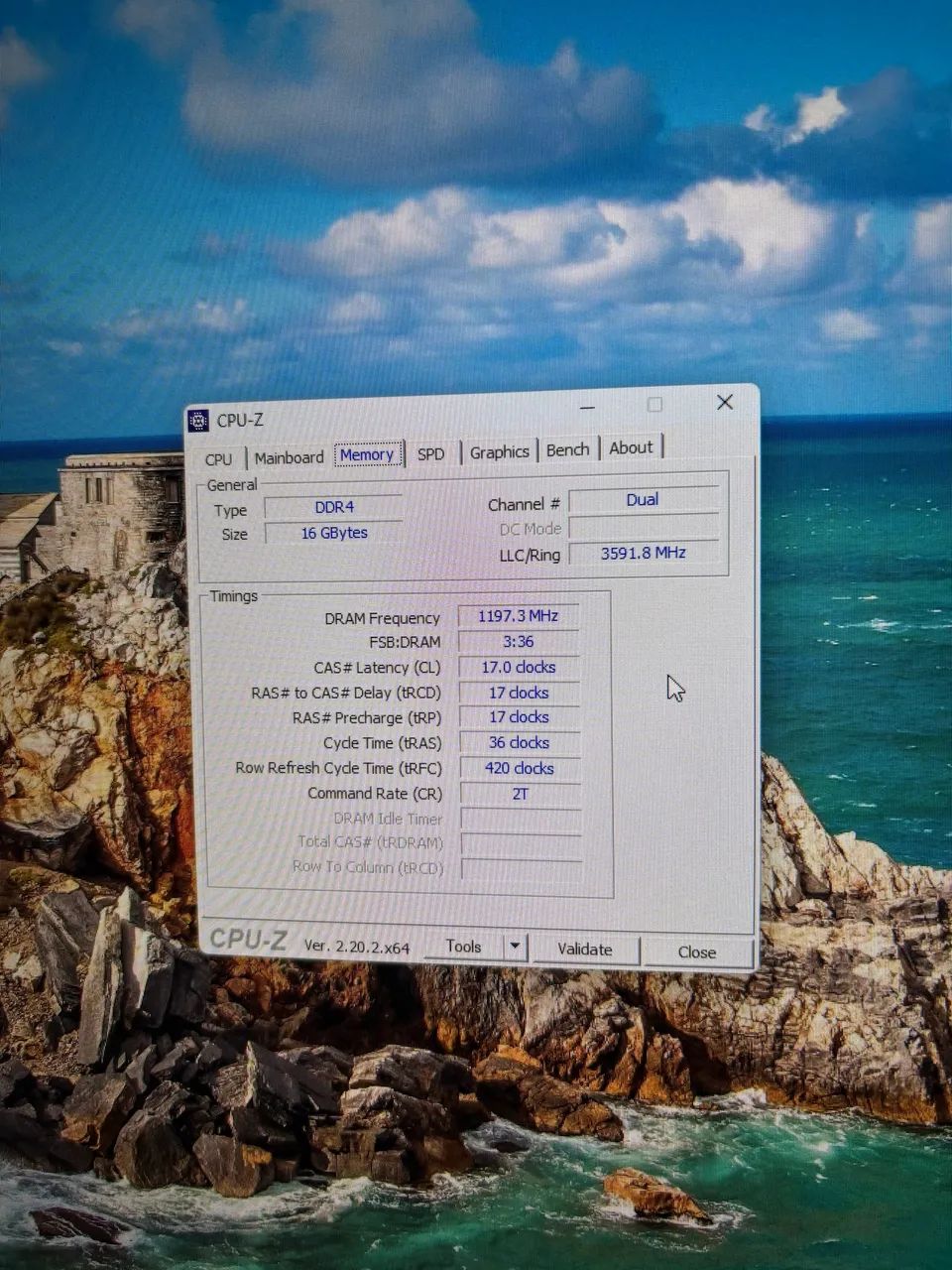Click the tRFC value 420 clocks

click(520, 768)
